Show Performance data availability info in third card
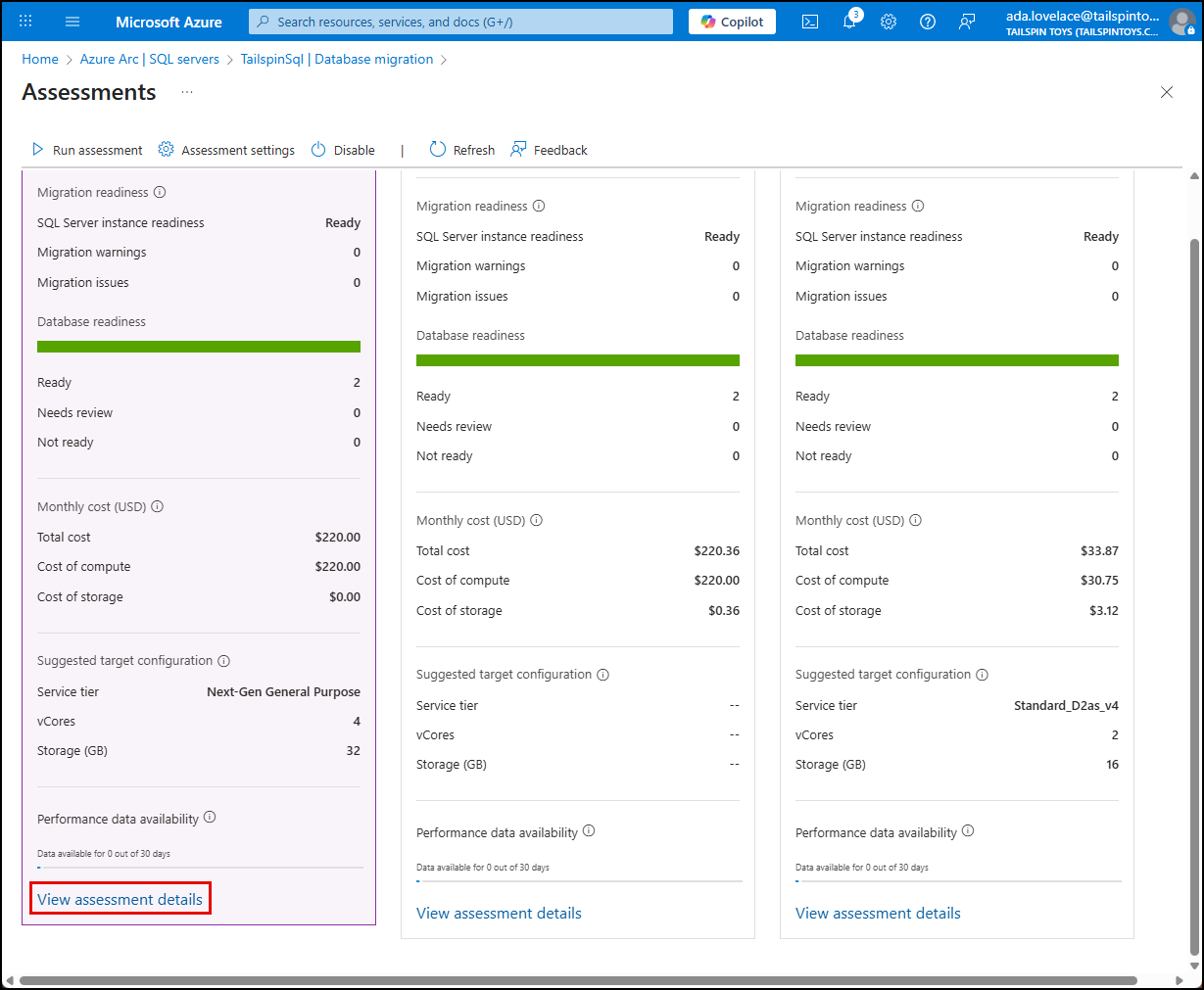The image size is (1204, 990). pyautogui.click(x=968, y=830)
